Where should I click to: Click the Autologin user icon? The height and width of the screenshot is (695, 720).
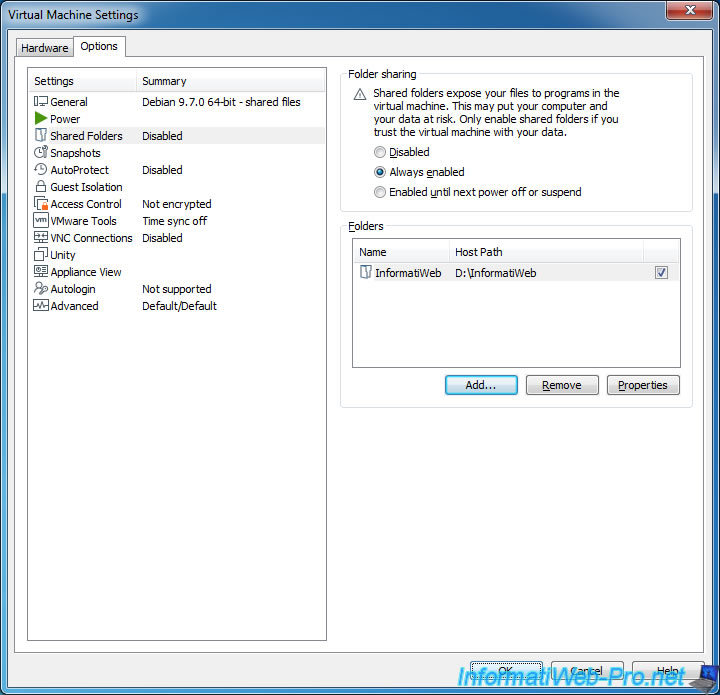(40, 288)
